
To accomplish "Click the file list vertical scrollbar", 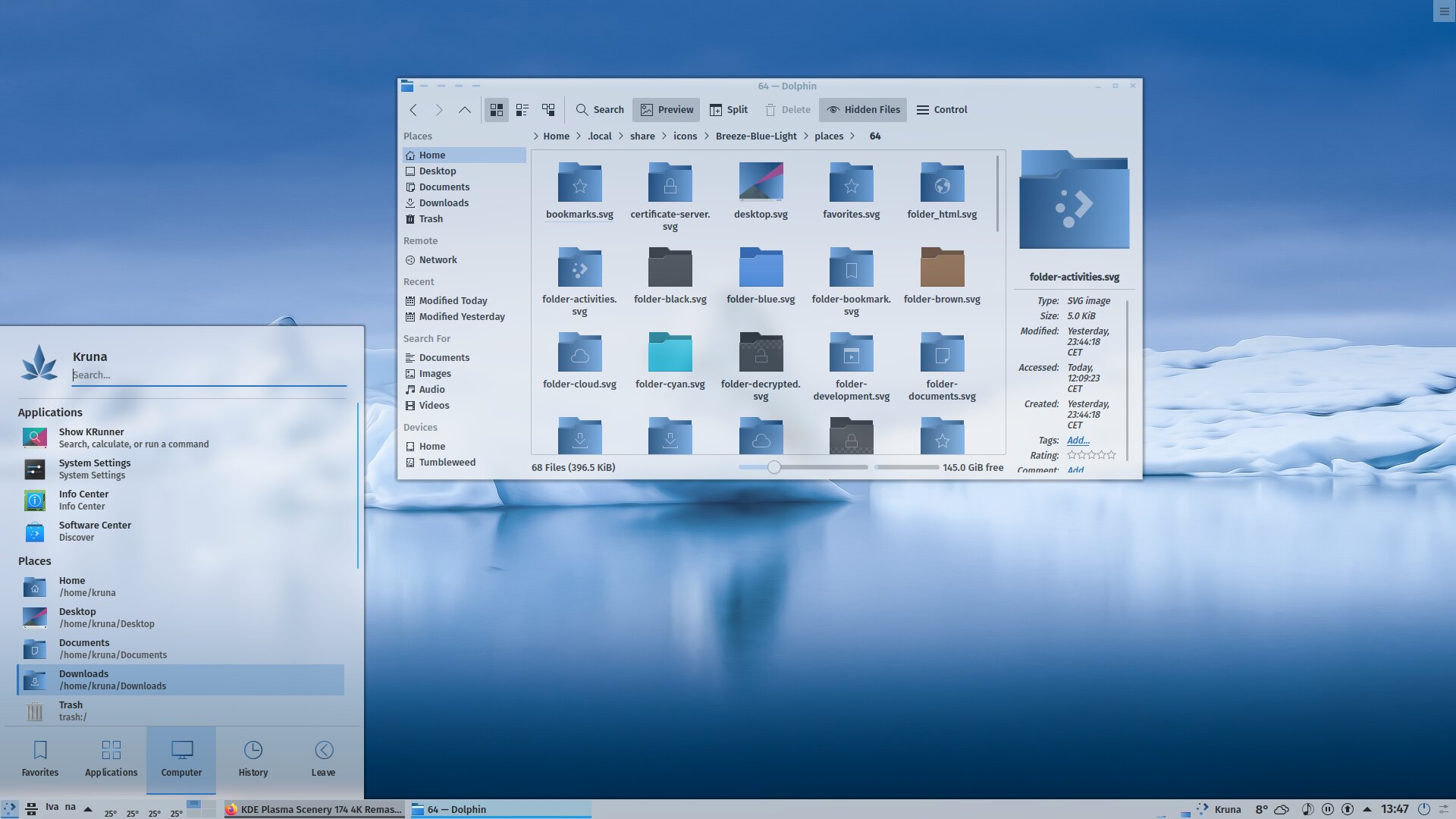I will pyautogui.click(x=997, y=194).
